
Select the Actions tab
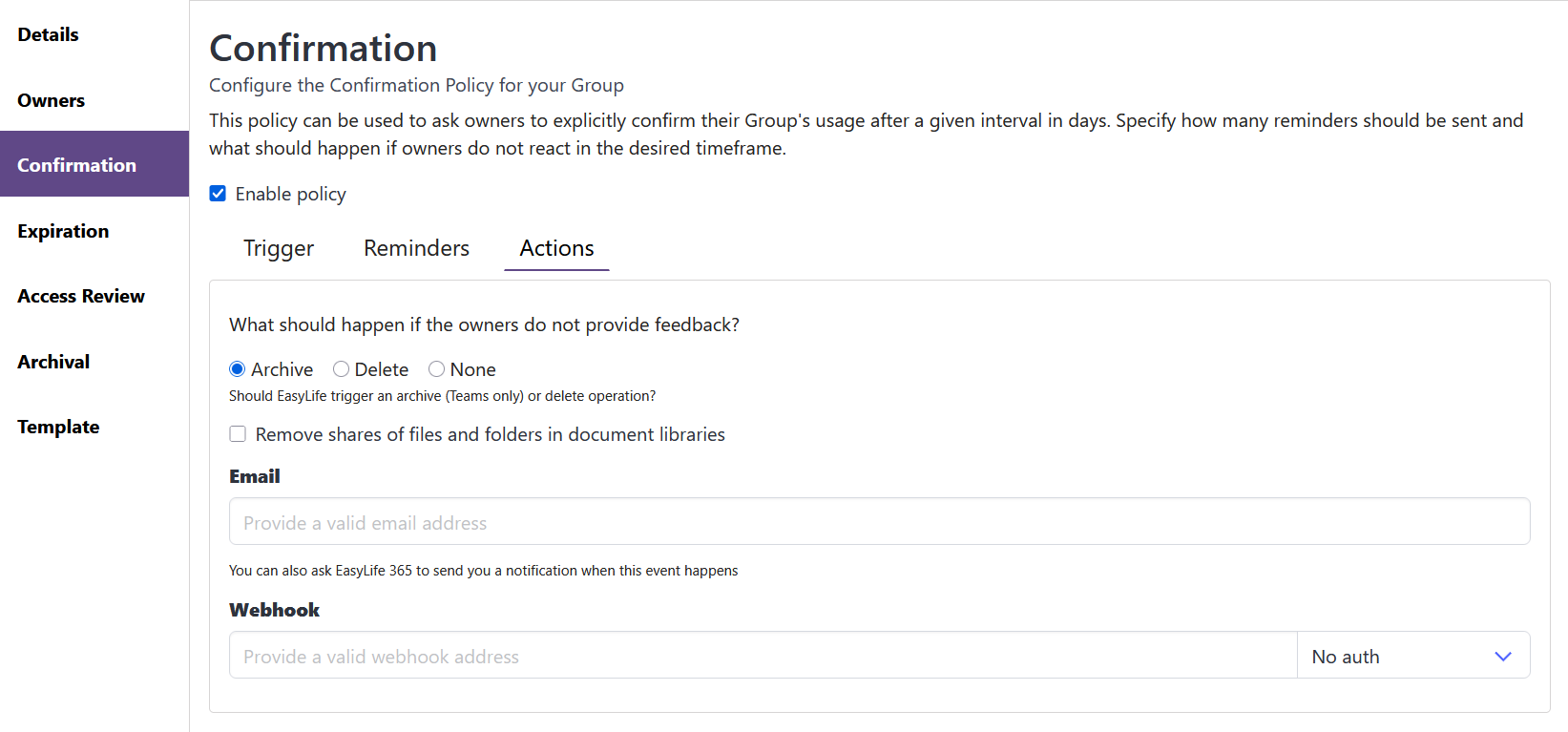coord(556,248)
